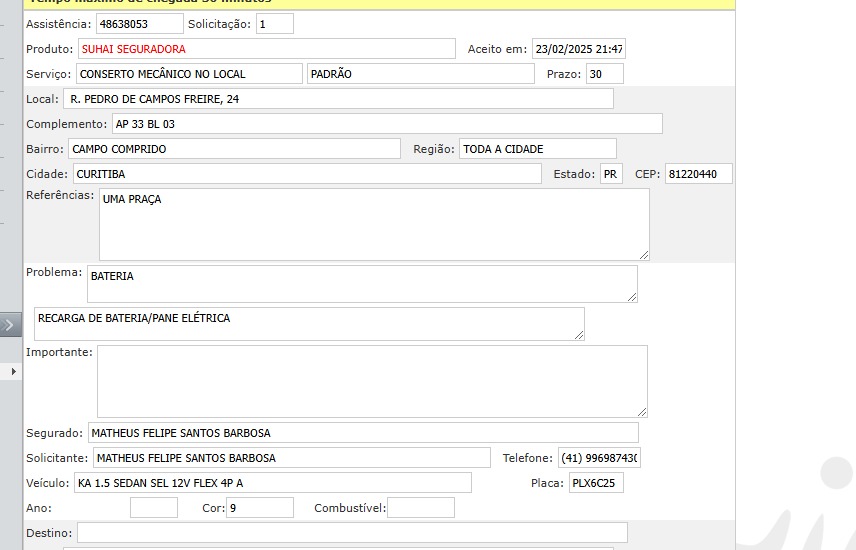Click the Cidade field CURITIBA
Screen dimensions: 856x550
307,174
